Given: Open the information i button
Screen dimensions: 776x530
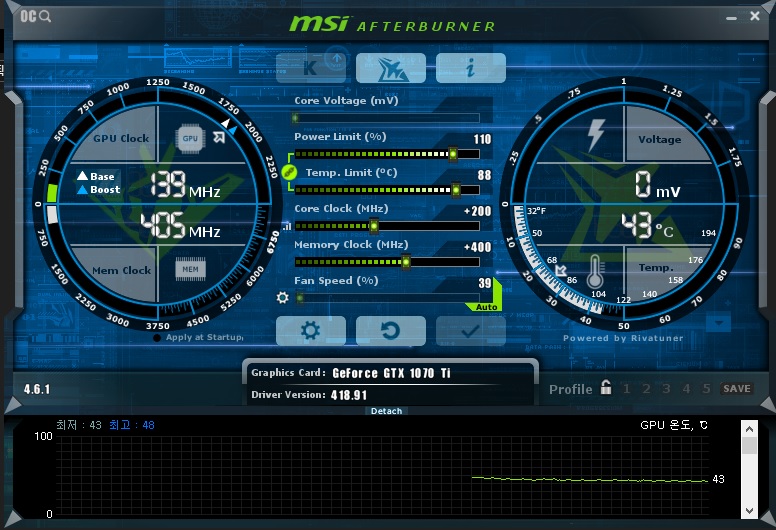Looking at the screenshot, I should click(471, 68).
